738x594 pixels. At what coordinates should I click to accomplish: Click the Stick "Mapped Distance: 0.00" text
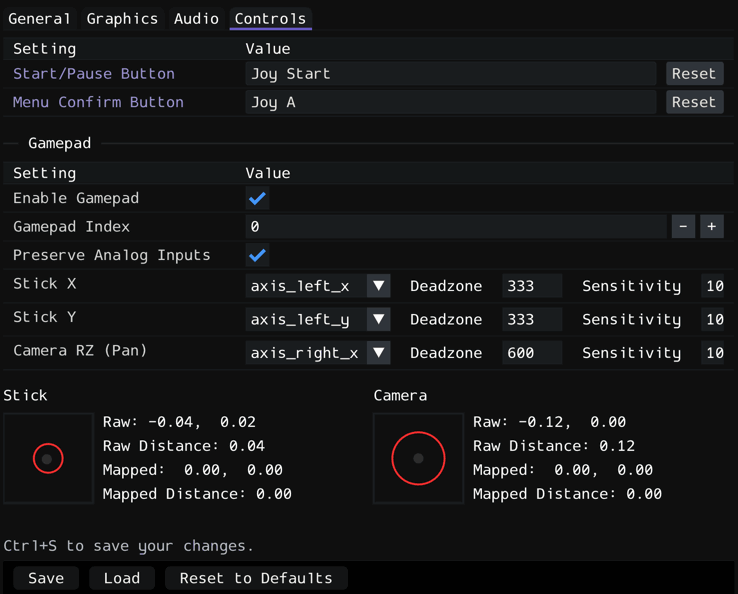coord(197,494)
